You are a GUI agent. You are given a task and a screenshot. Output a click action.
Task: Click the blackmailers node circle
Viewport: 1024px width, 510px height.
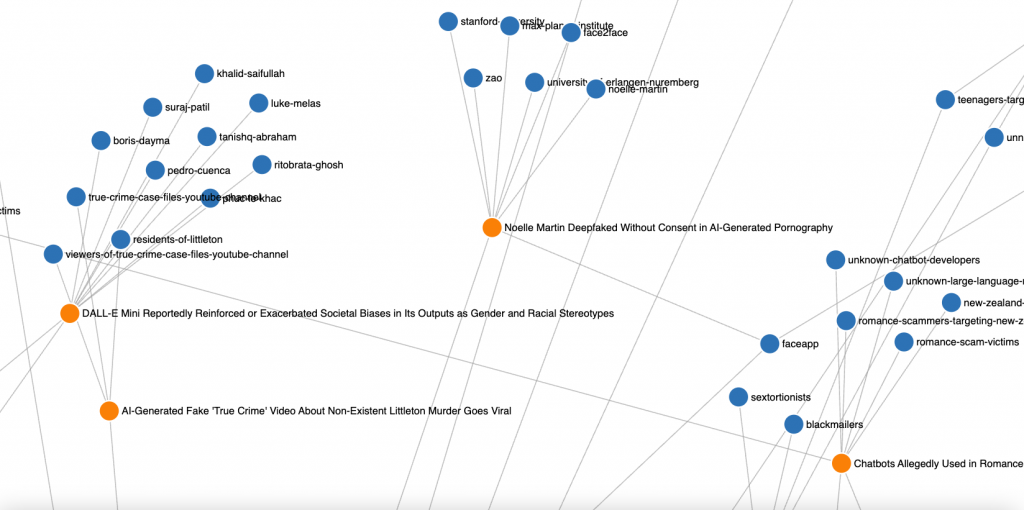click(x=793, y=424)
